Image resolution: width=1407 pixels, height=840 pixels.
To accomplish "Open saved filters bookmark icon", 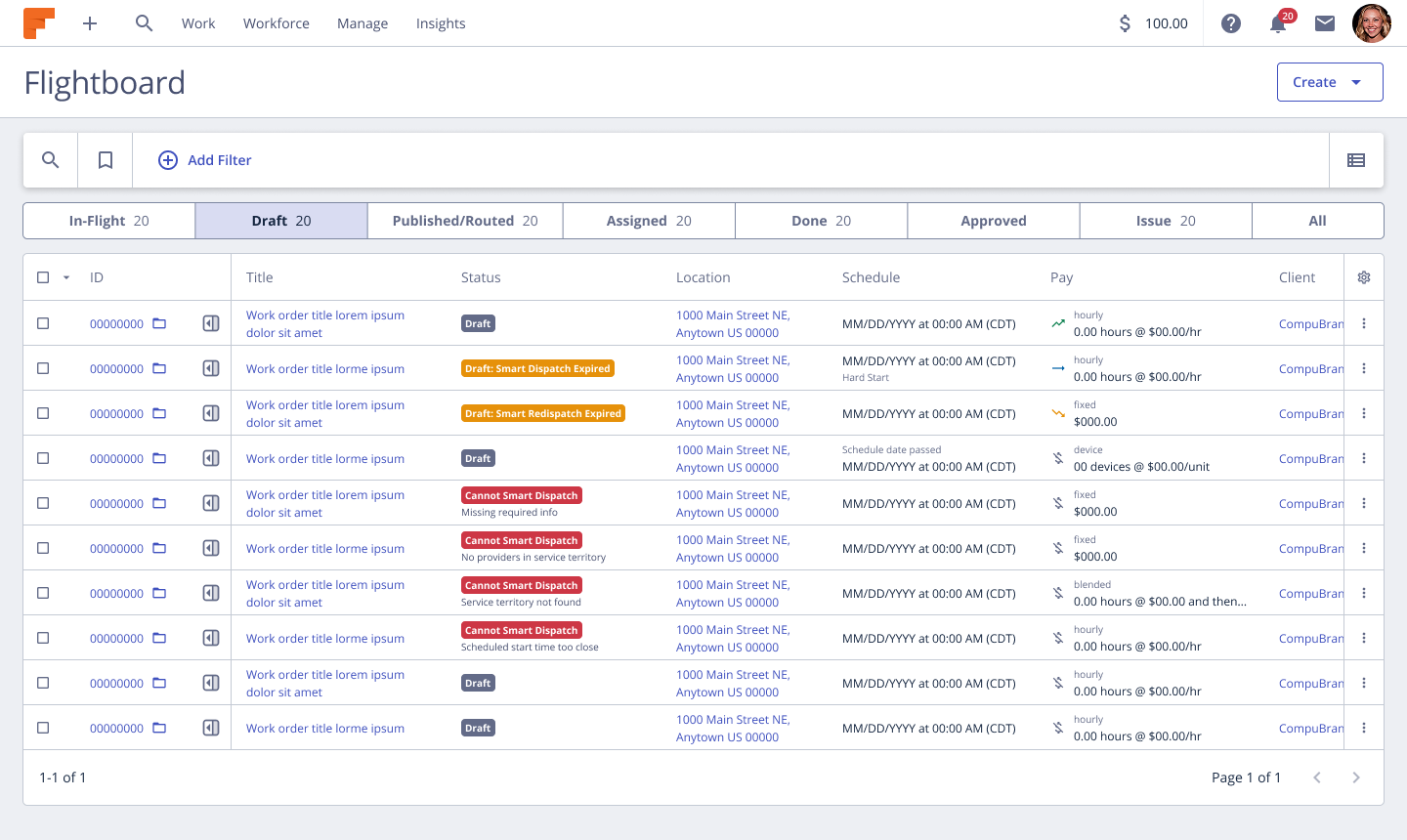I will (x=106, y=160).
